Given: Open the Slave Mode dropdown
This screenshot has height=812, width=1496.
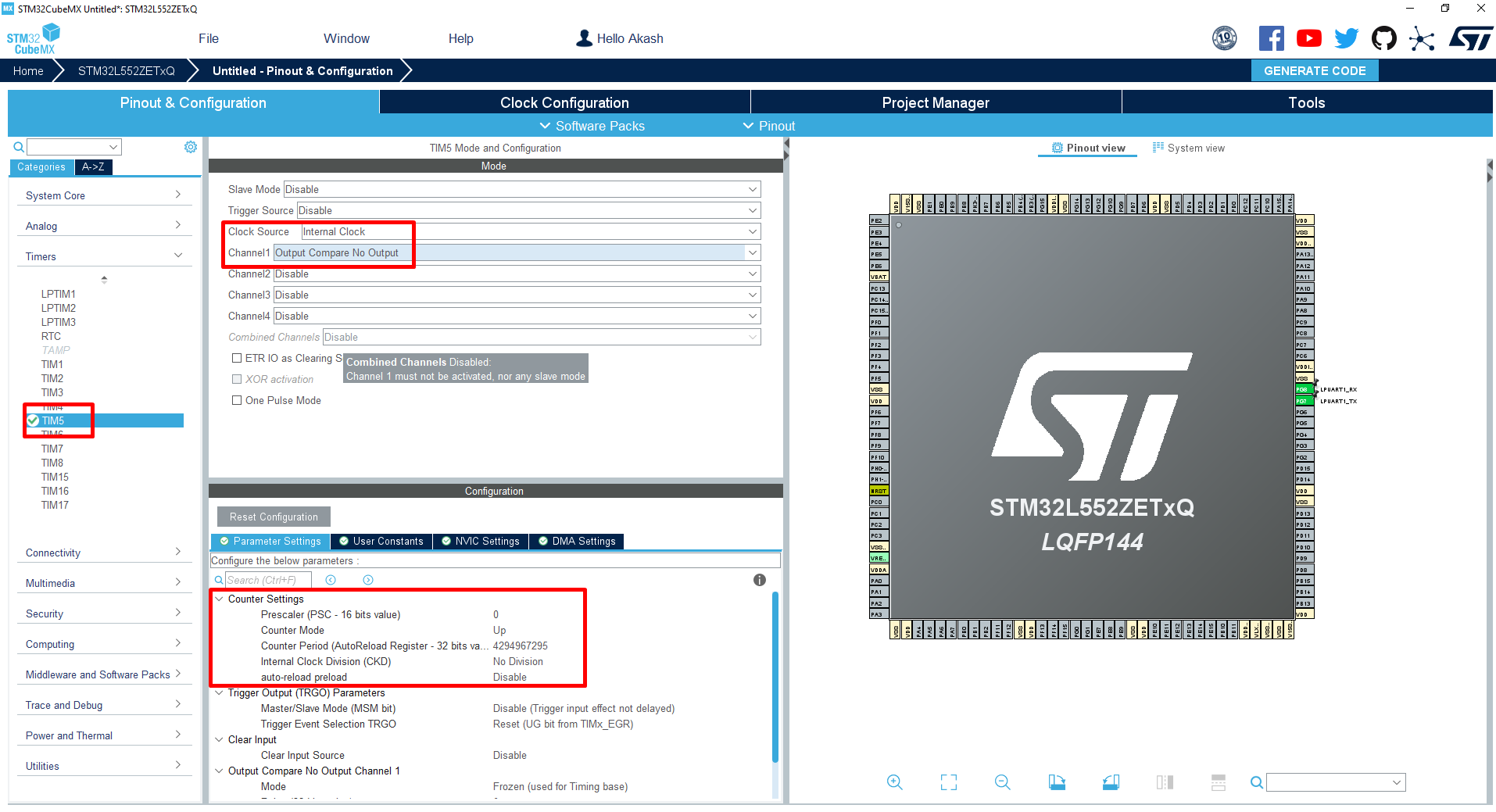Looking at the screenshot, I should coord(750,189).
